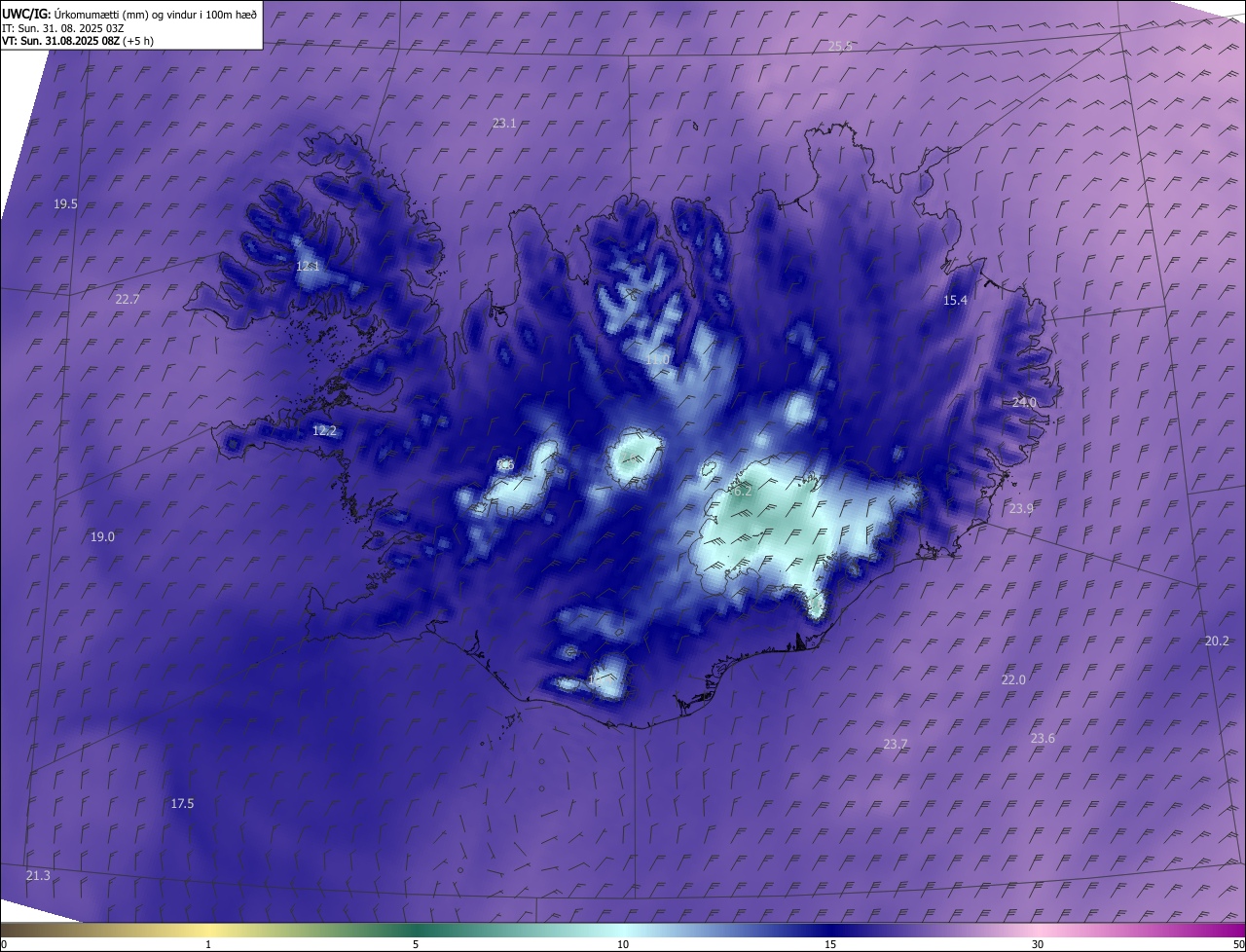1246x952 pixels.
Task: Click the title 'Úrkomumætti (mm) og vindur i 100m hæð'
Action: [155, 14]
